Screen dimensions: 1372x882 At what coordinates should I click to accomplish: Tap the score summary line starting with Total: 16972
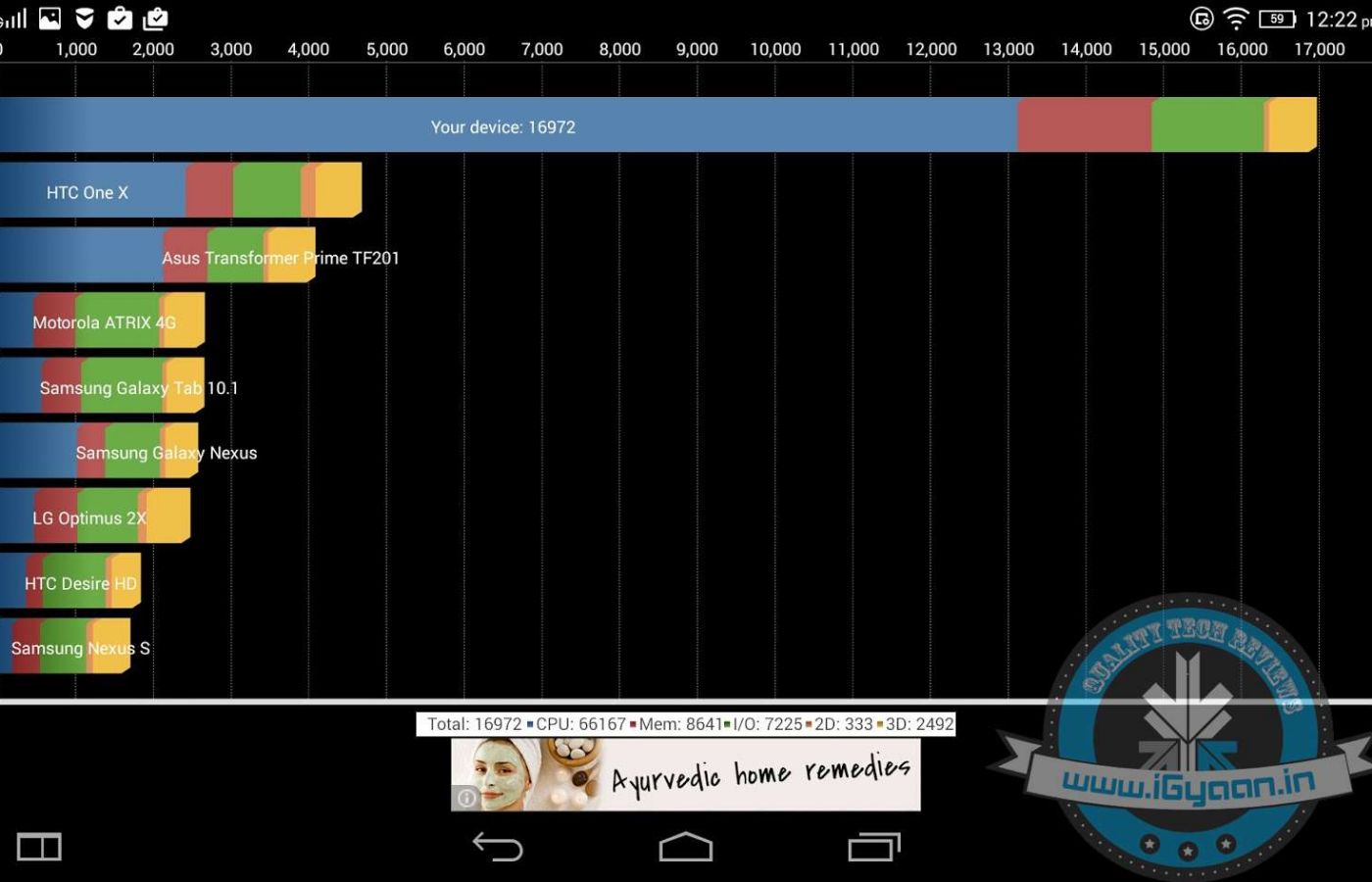686,724
